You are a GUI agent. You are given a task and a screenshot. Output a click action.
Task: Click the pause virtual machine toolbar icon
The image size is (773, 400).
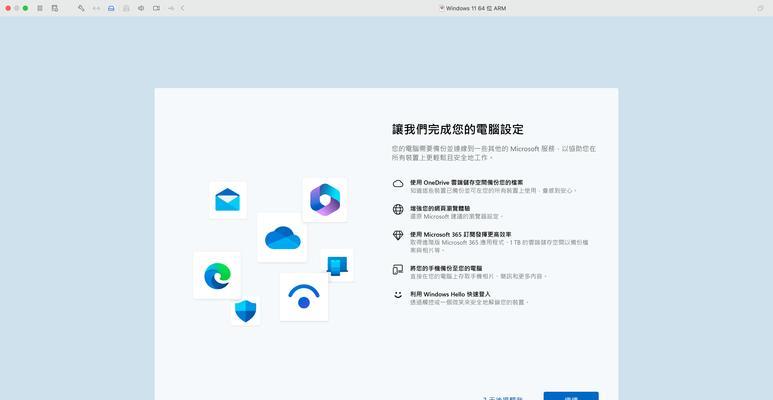pyautogui.click(x=40, y=8)
